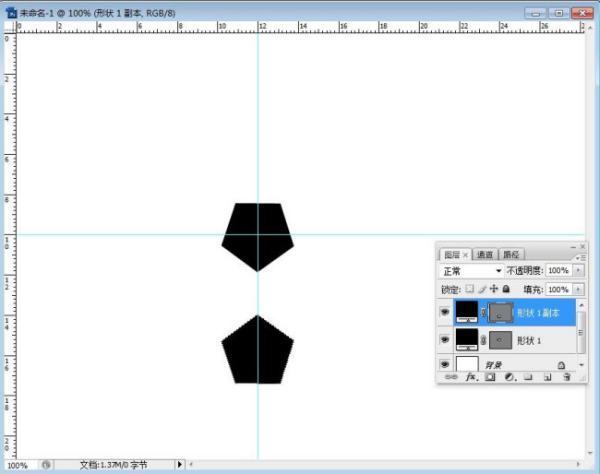Create a new layer

click(546, 377)
